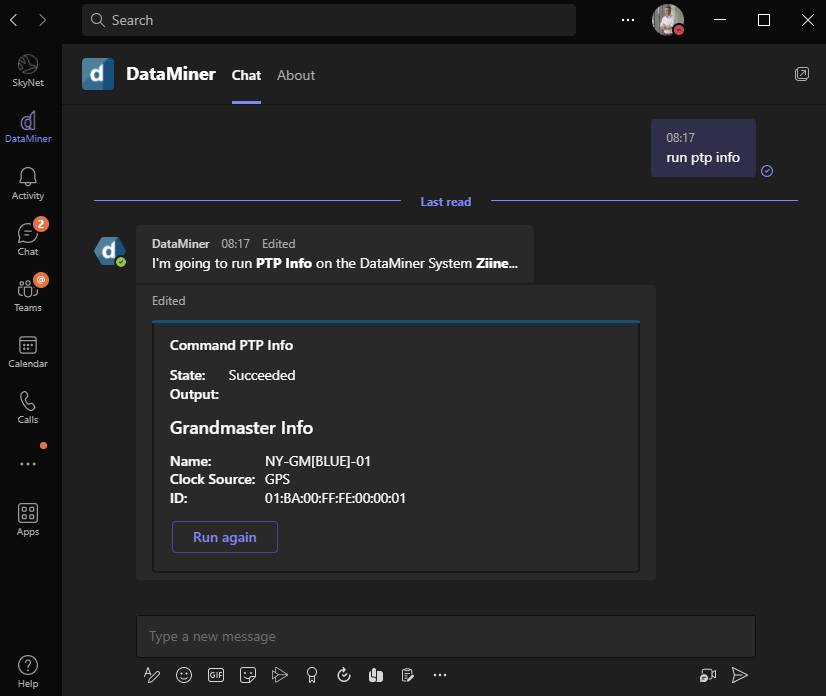Screen dimensions: 826x696
Task: Click the DataMiner bot avatar beside message
Action: (x=110, y=251)
